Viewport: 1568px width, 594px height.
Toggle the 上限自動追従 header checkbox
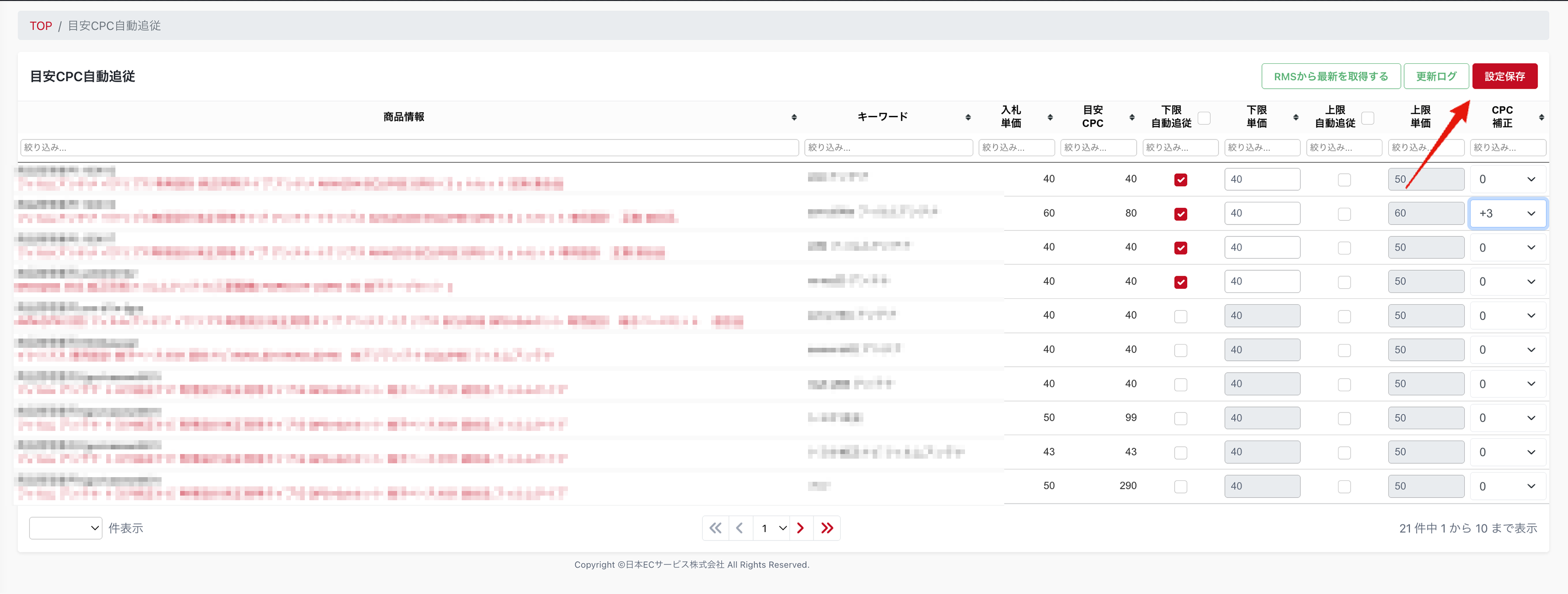click(1367, 118)
